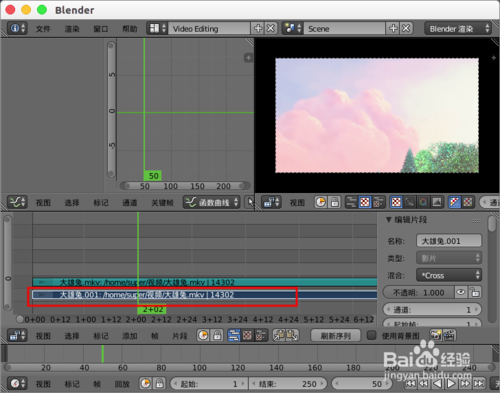This screenshot has height=393, width=500.
Task: Open the Blender 渲染 engine dropdown
Action: 458,29
